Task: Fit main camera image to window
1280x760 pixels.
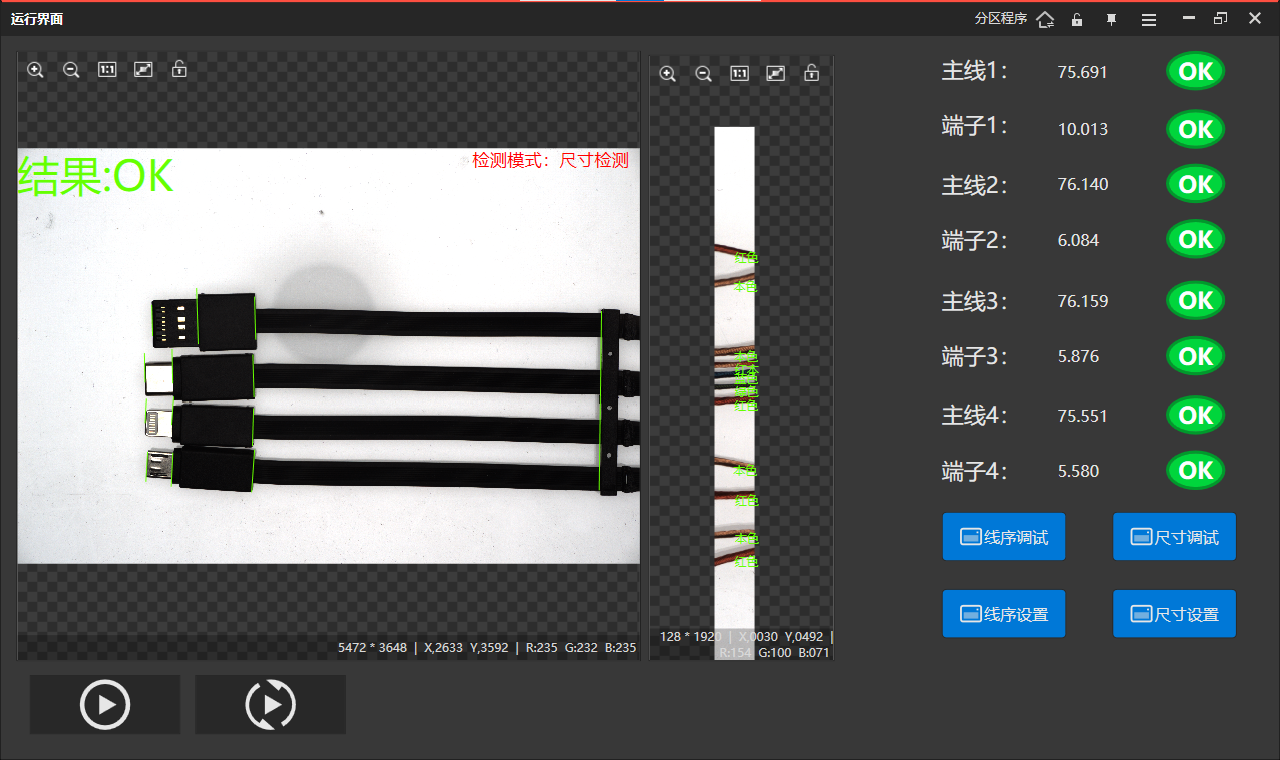Action: pyautogui.click(x=143, y=70)
